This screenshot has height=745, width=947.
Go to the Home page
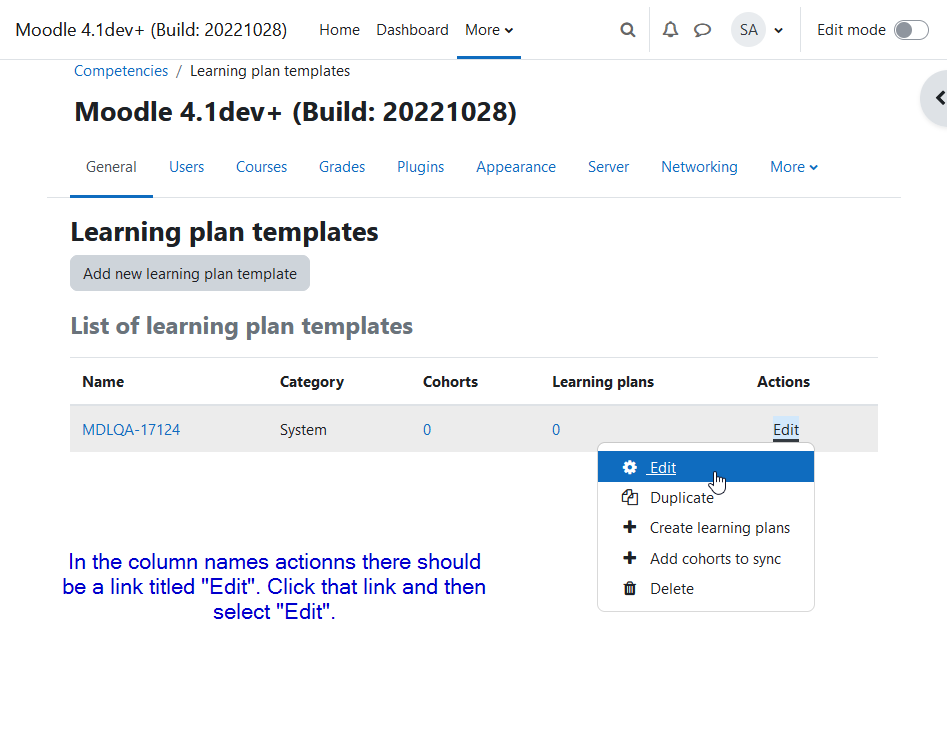[339, 30]
